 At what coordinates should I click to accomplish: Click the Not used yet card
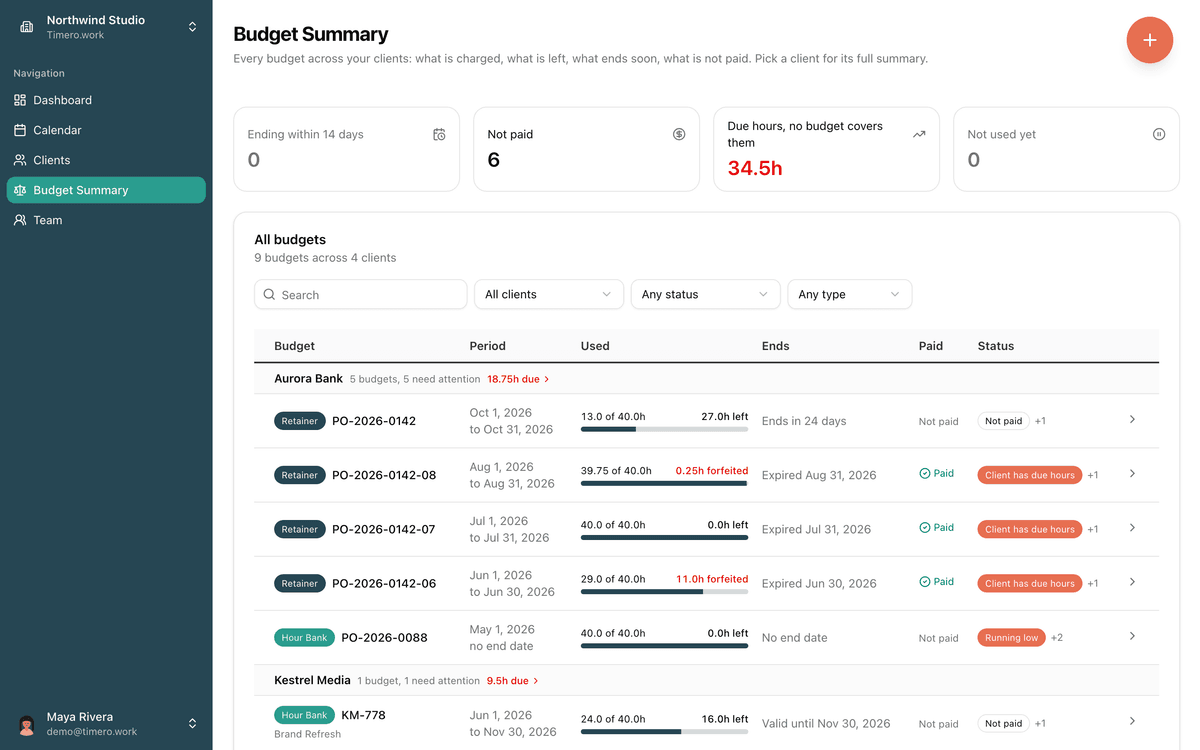pyautogui.click(x=1066, y=149)
